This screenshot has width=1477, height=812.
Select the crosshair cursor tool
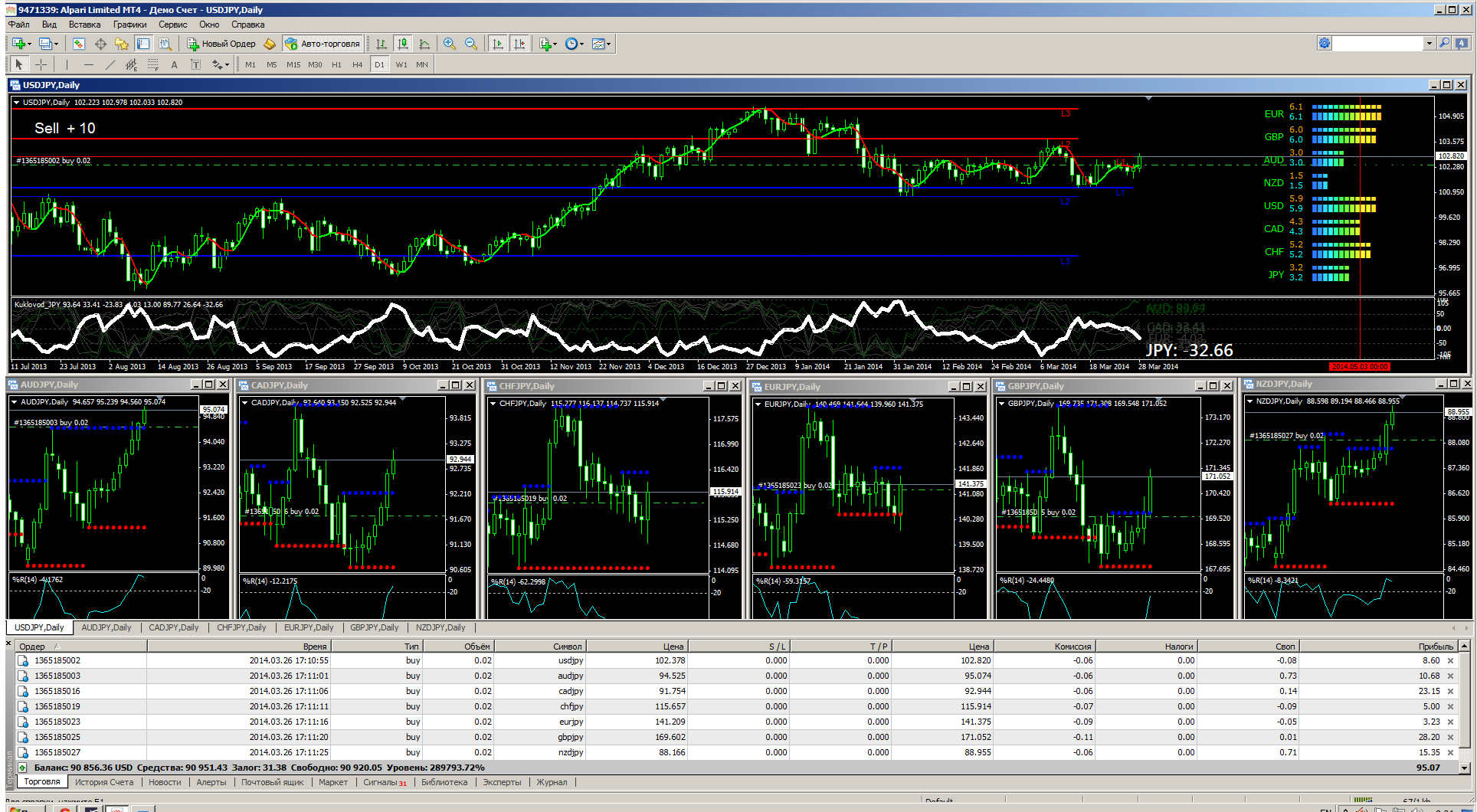[41, 64]
